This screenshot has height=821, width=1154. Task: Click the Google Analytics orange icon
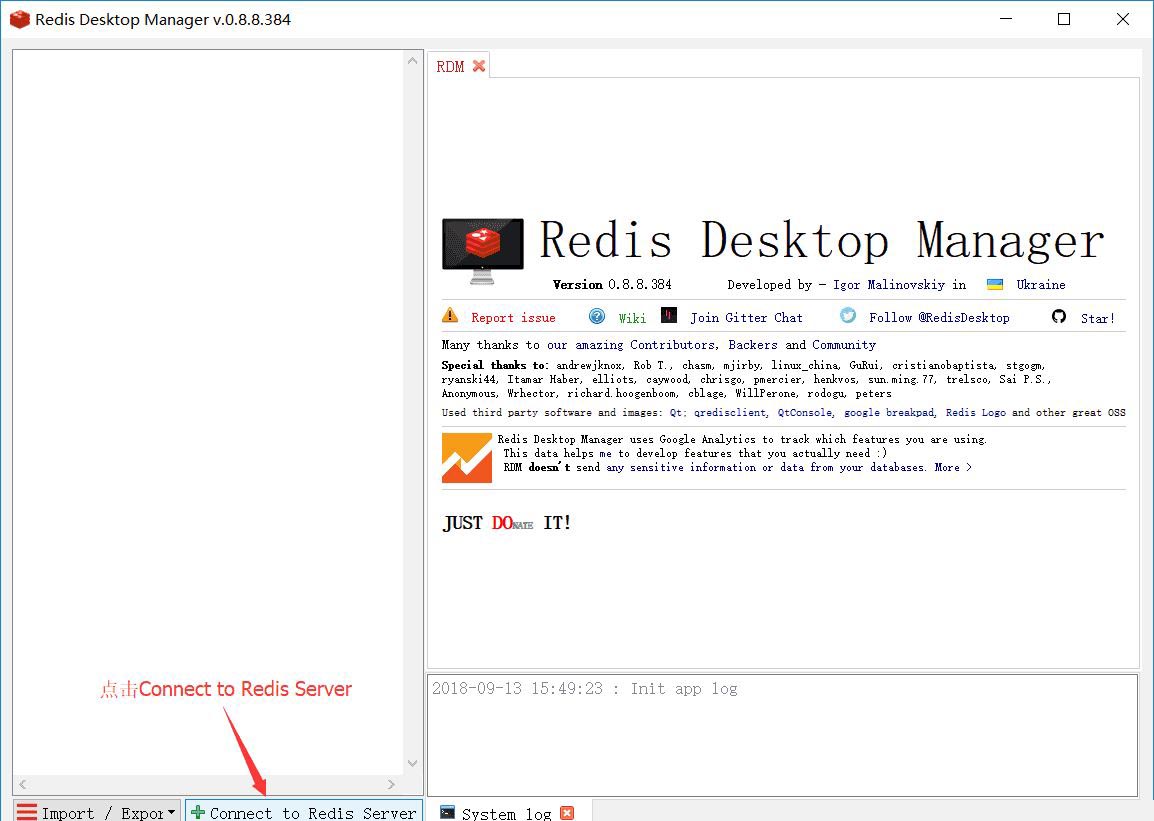coord(467,458)
